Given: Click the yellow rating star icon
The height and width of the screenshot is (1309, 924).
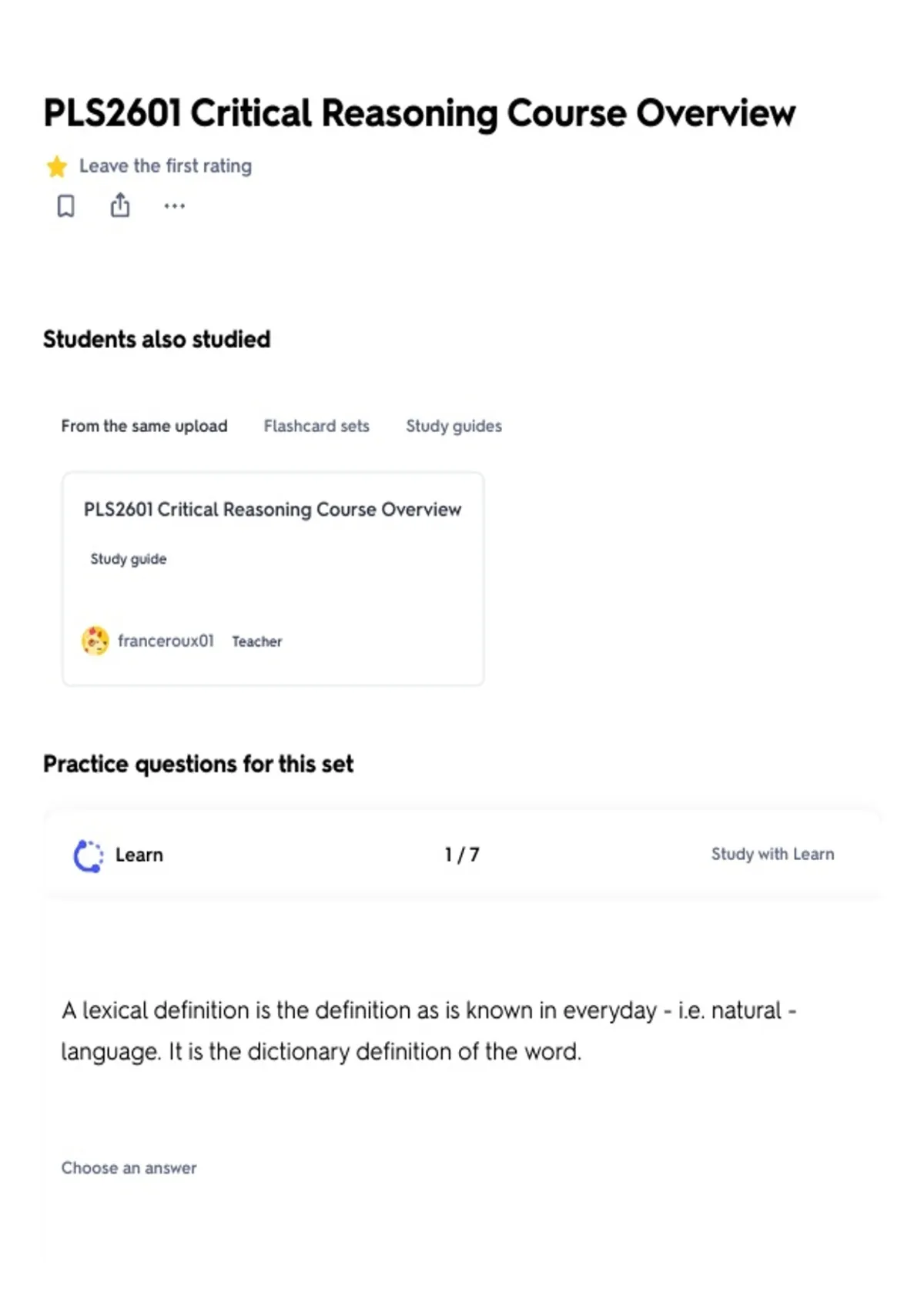Looking at the screenshot, I should click(x=56, y=166).
